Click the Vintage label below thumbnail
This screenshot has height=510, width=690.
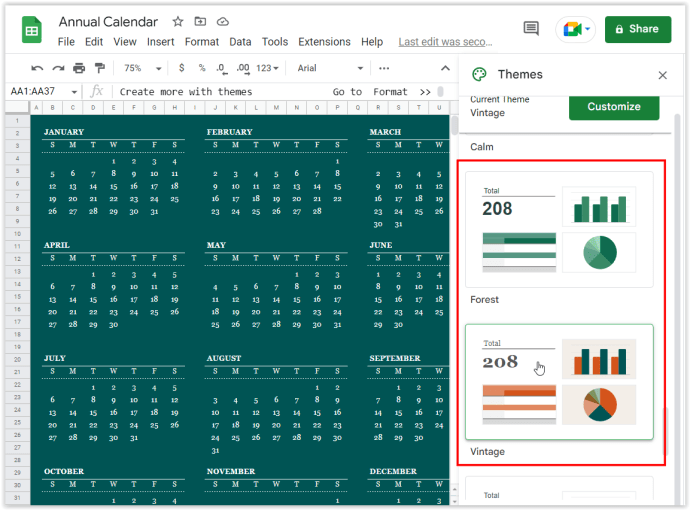pyautogui.click(x=488, y=452)
